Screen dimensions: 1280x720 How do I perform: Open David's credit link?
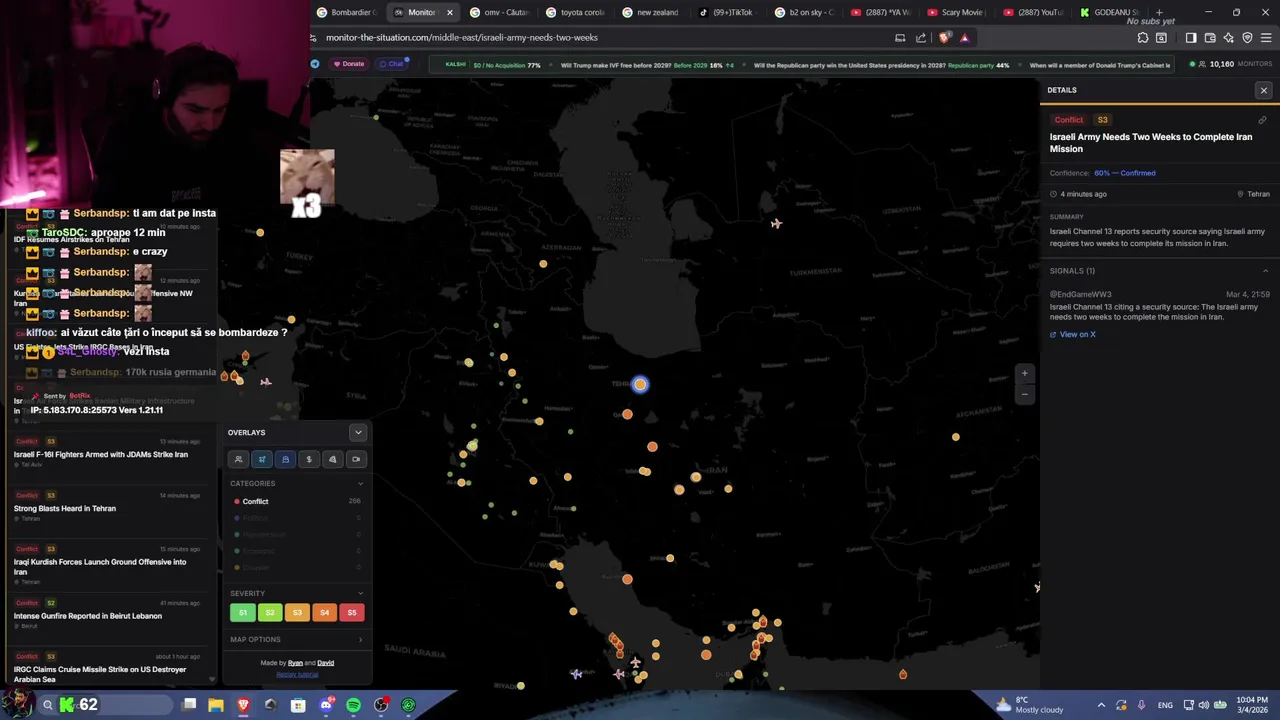[x=326, y=663]
